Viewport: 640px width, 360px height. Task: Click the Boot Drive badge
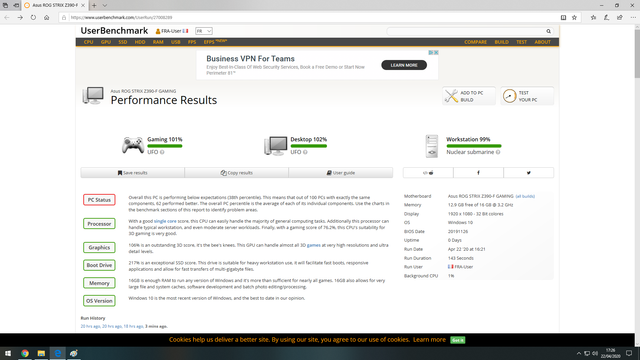coord(99,265)
